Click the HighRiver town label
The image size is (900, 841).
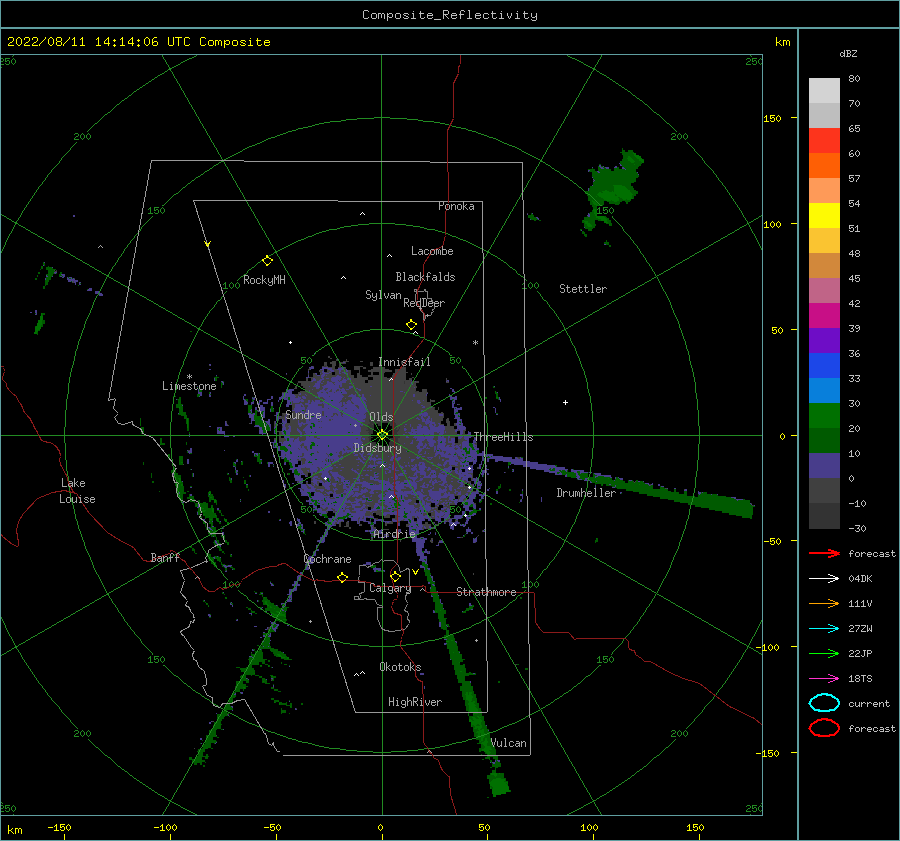pos(415,702)
